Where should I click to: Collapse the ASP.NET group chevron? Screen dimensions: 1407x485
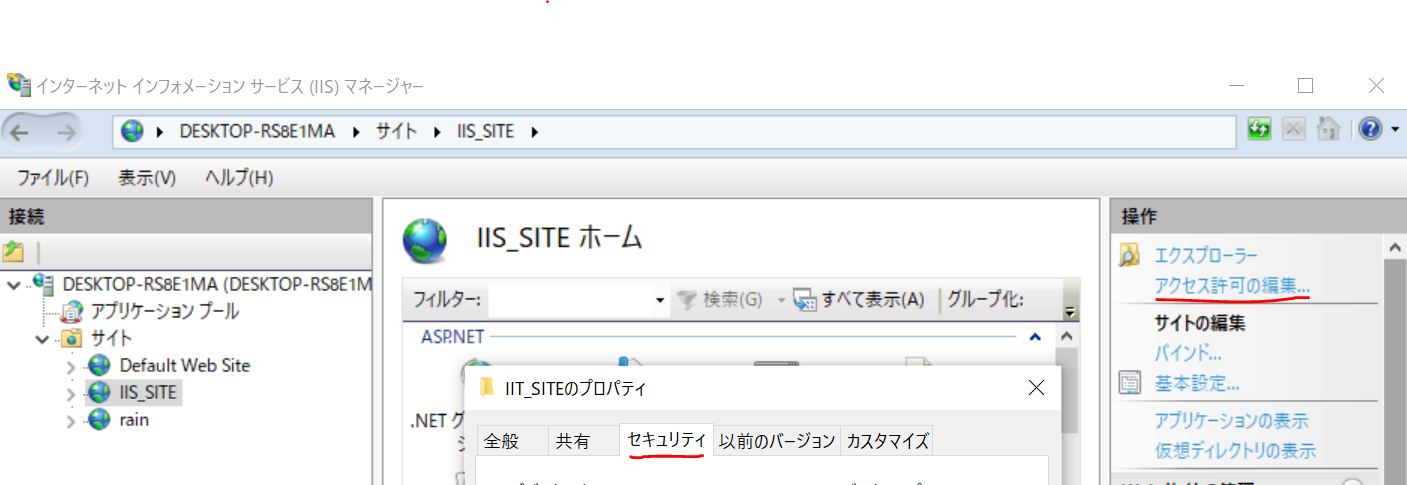1035,338
